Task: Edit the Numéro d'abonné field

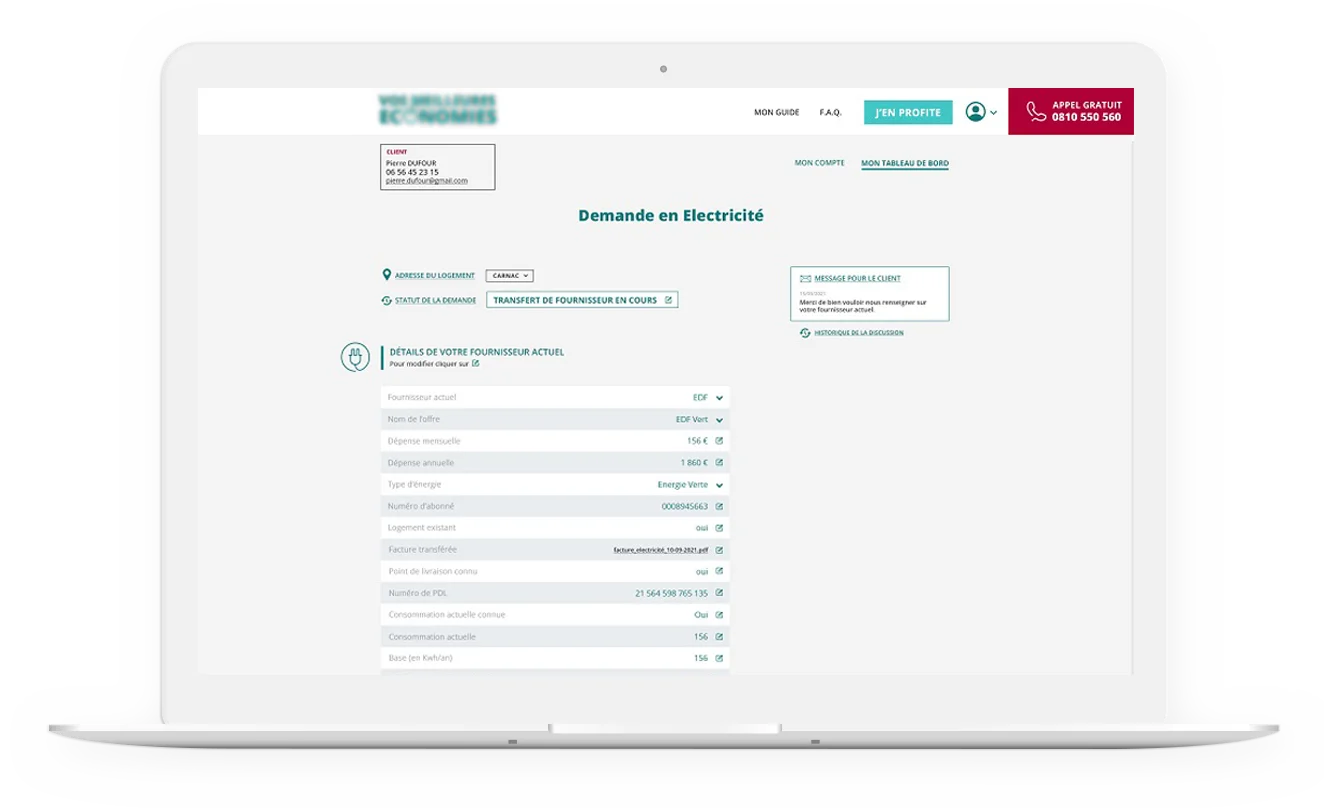Action: pos(719,506)
